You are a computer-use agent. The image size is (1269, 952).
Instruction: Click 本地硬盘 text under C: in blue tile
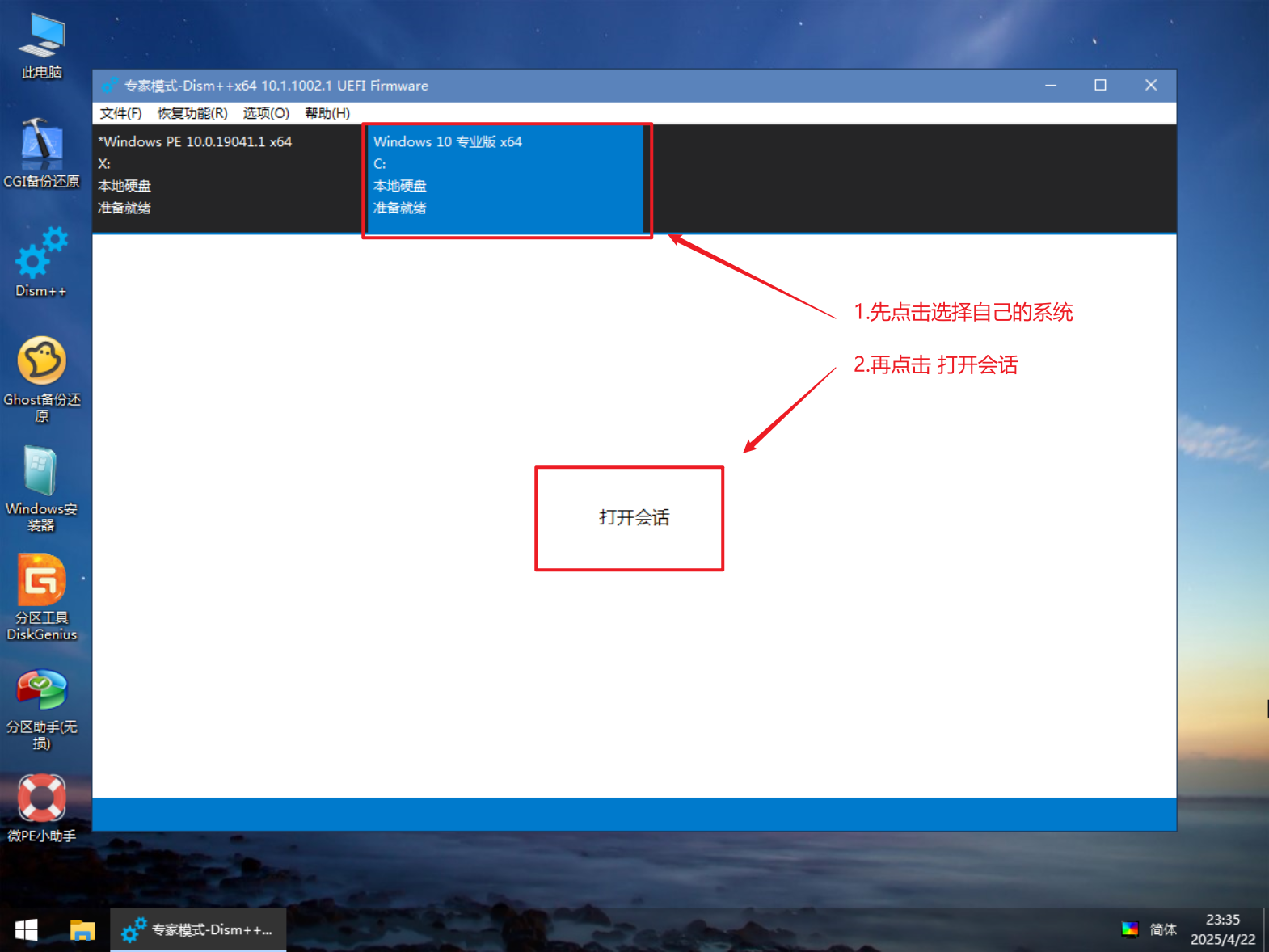point(400,186)
